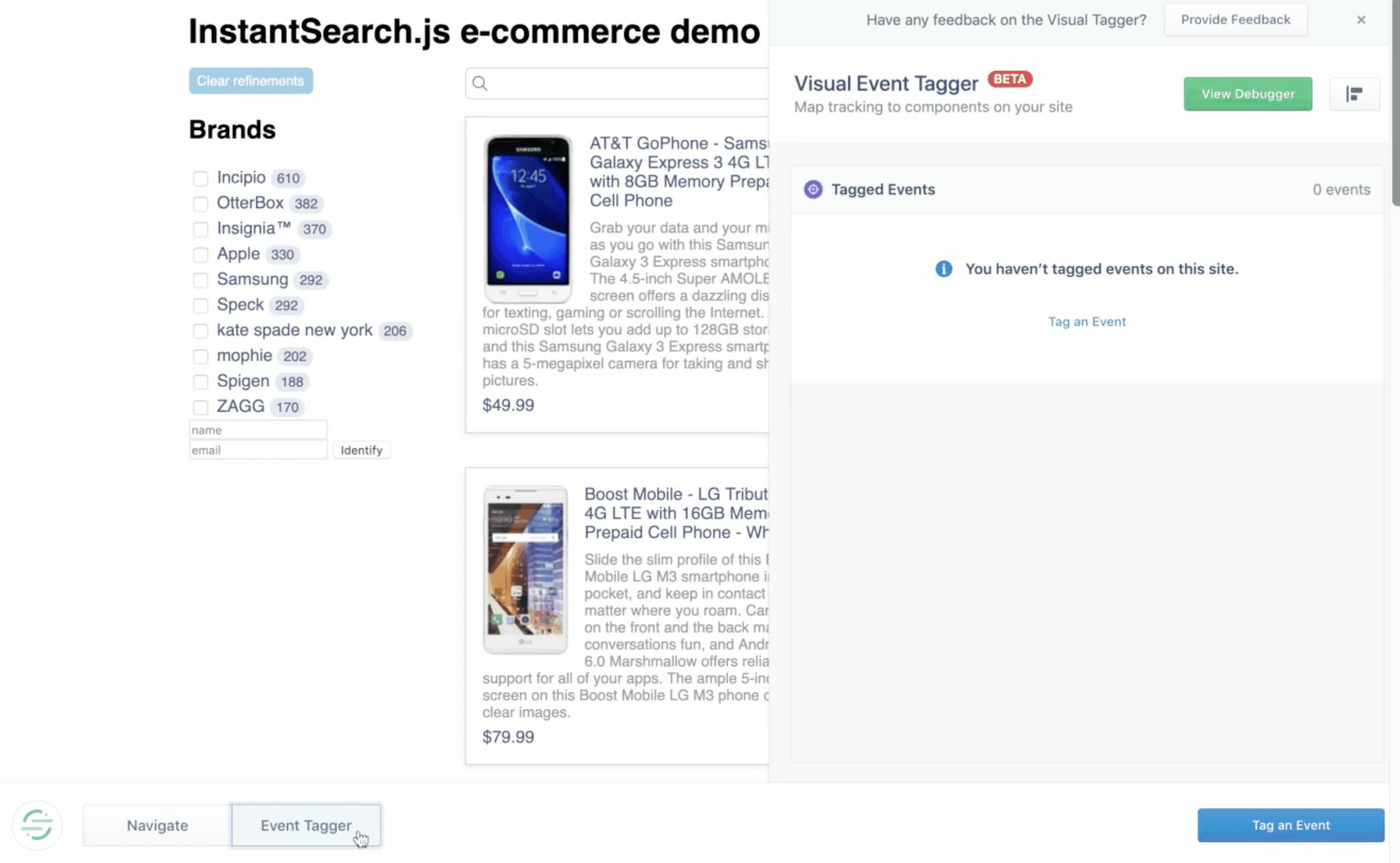Screen dimensions: 1400x863
Task: Select the Event Tagger tab
Action: pos(306,825)
